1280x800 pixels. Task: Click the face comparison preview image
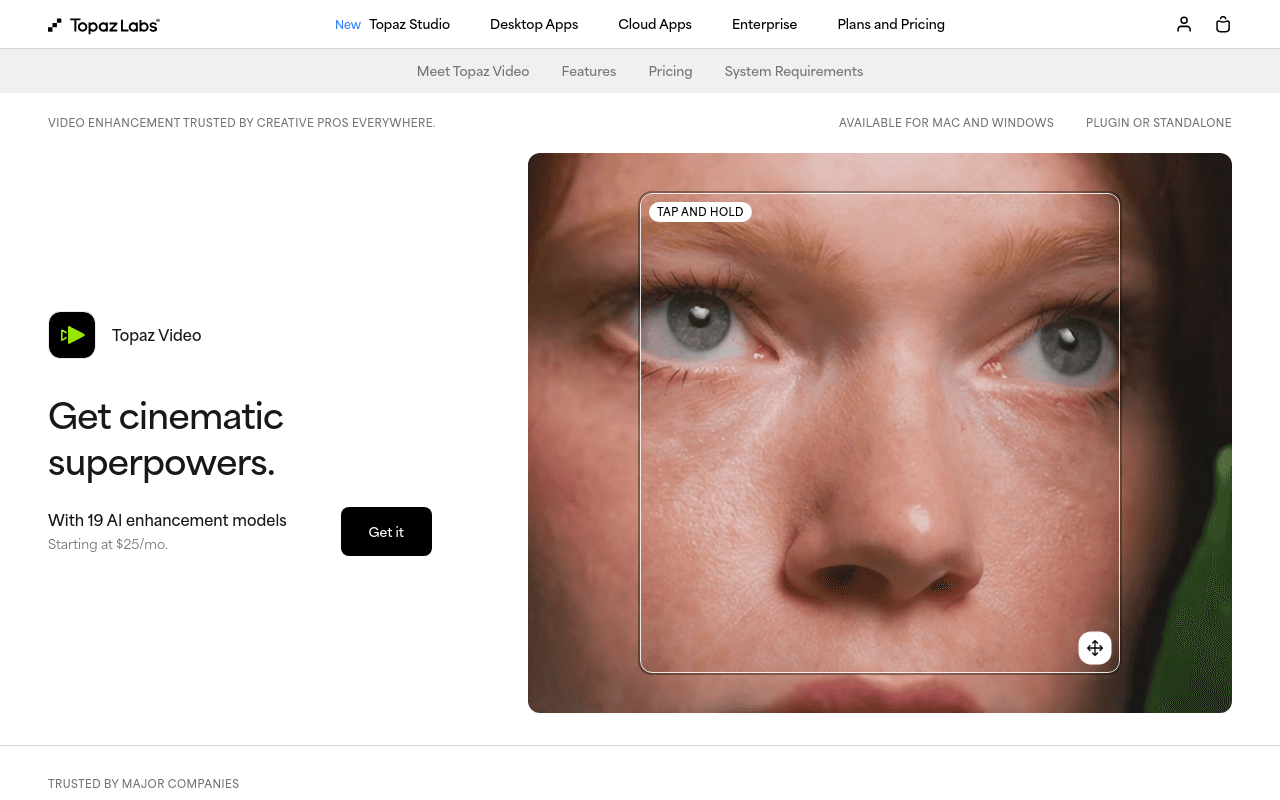[x=880, y=433]
